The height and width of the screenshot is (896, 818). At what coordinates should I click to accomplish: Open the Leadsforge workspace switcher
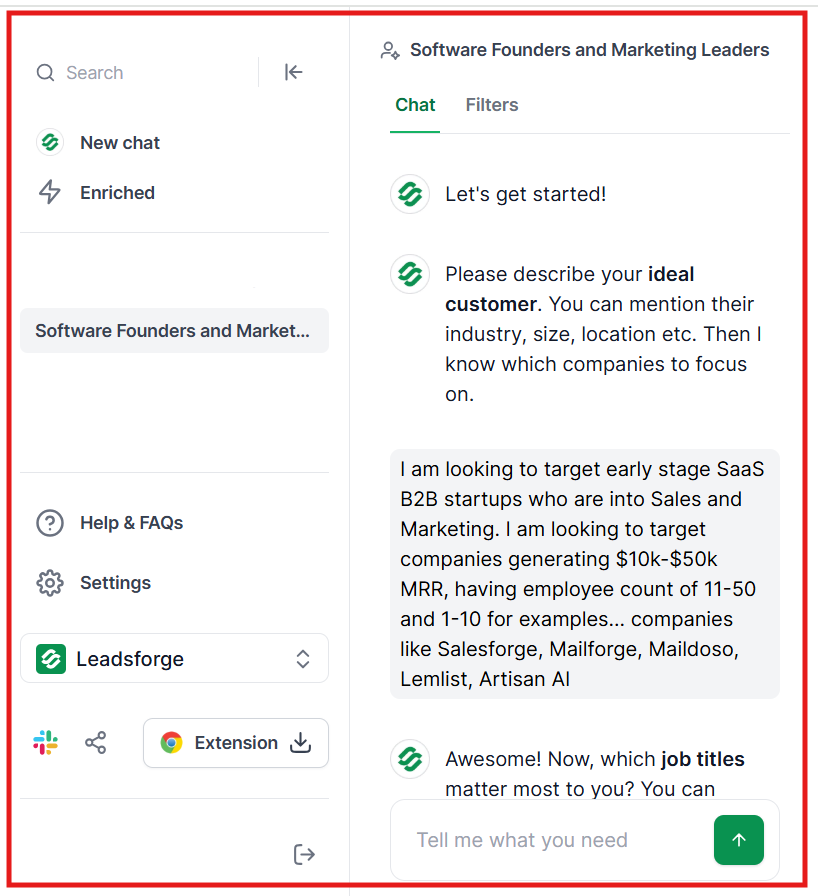[174, 658]
